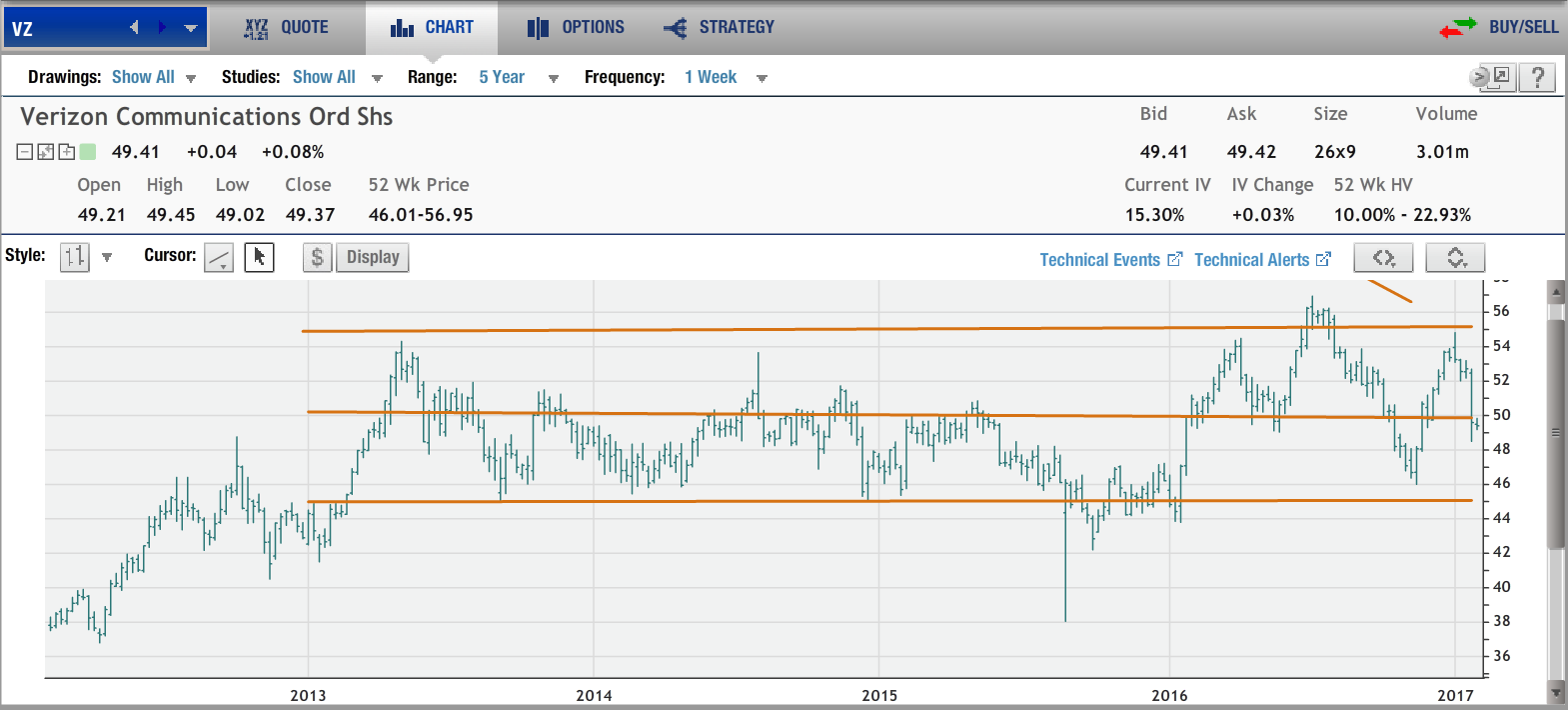Click the vertical chart scrollbar thumb
This screenshot has height=710, width=1568.
pyautogui.click(x=1555, y=434)
